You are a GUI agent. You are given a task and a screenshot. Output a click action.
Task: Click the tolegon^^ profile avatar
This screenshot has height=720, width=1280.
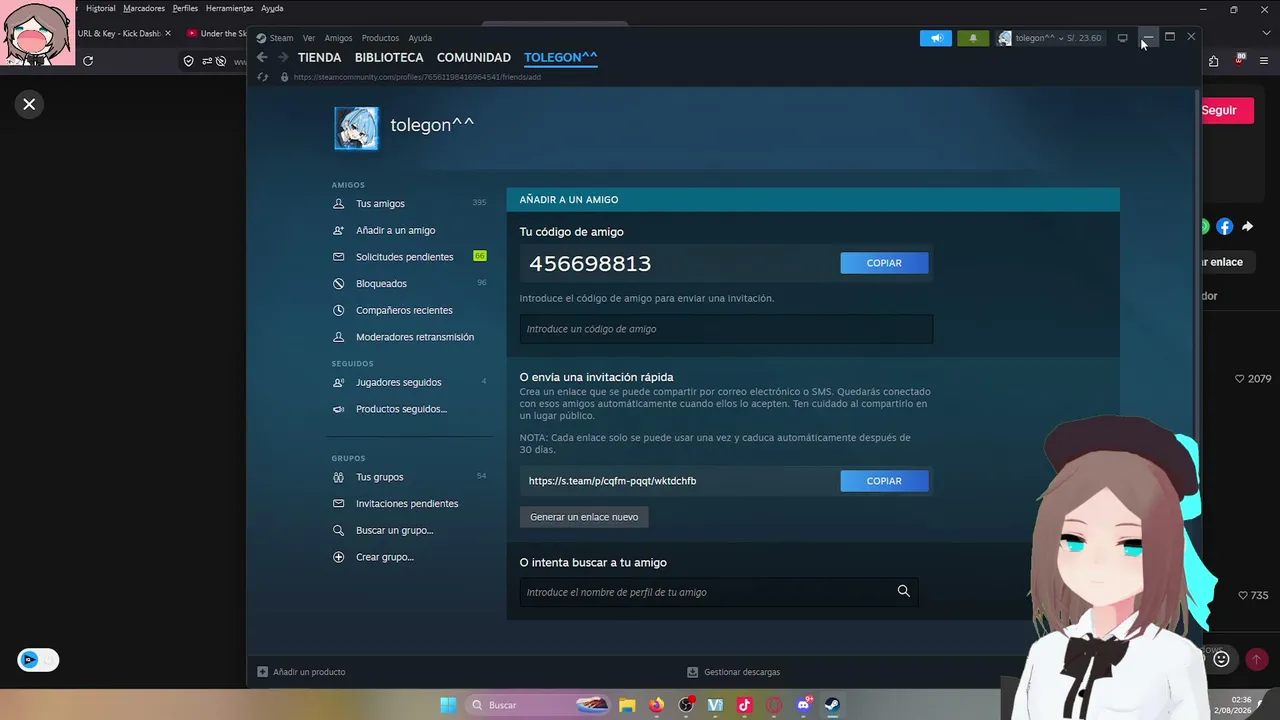pos(356,128)
